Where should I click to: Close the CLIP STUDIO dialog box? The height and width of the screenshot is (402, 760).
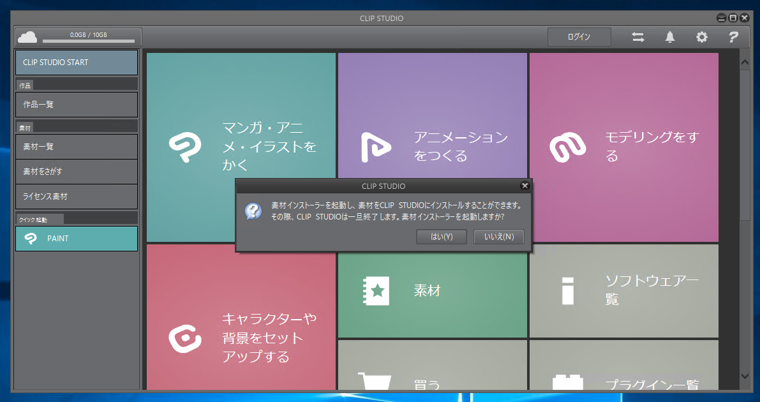click(524, 186)
